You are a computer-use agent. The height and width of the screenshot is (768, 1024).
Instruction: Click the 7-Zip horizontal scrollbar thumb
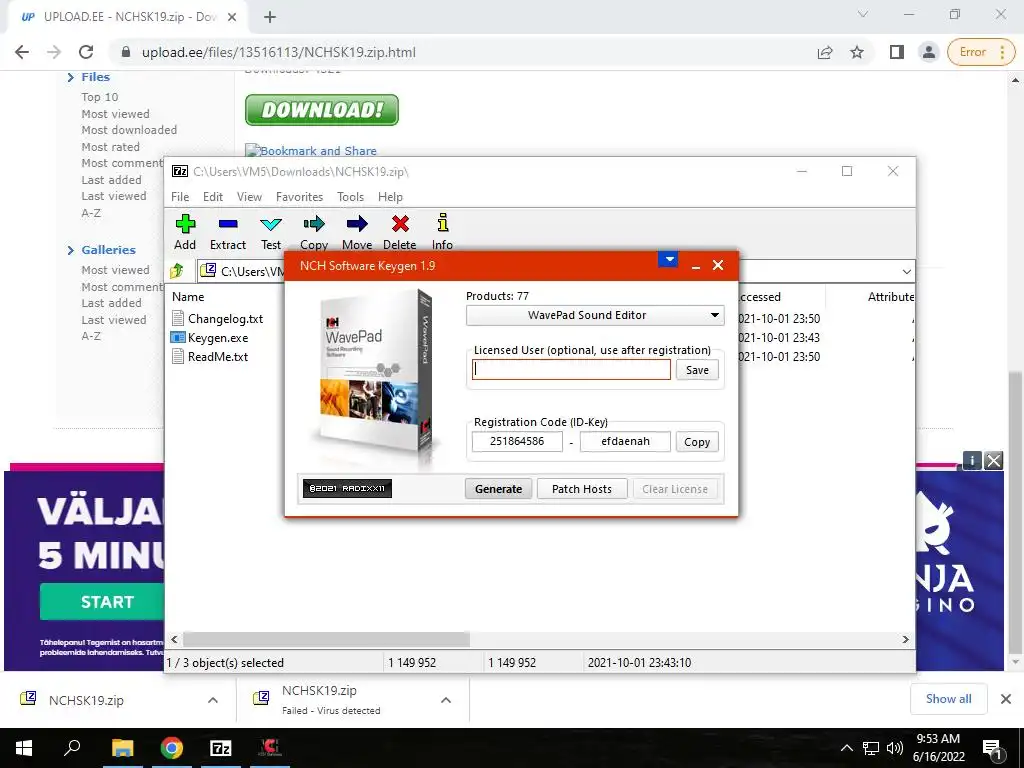tap(326, 639)
